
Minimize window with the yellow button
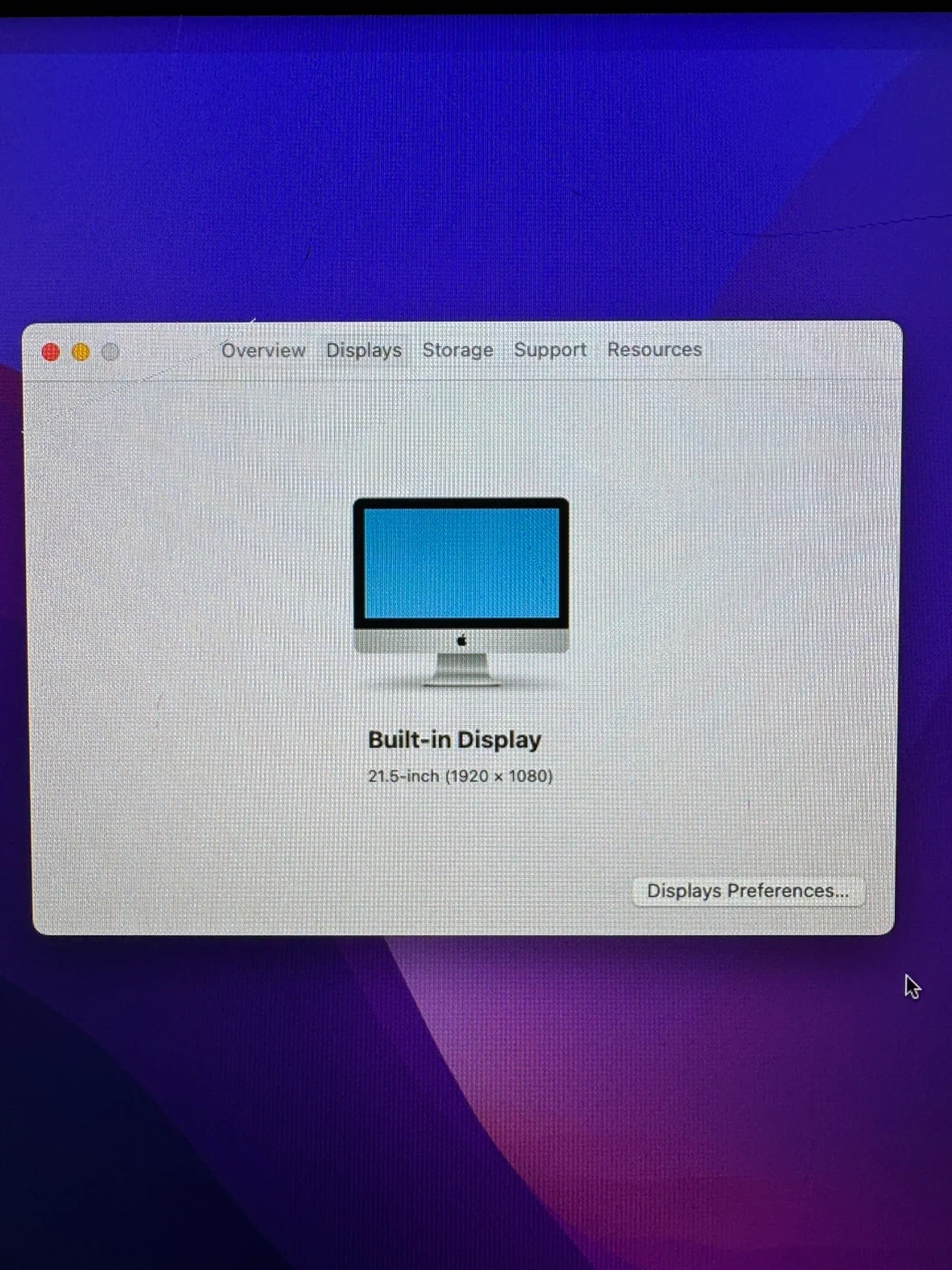[80, 353]
